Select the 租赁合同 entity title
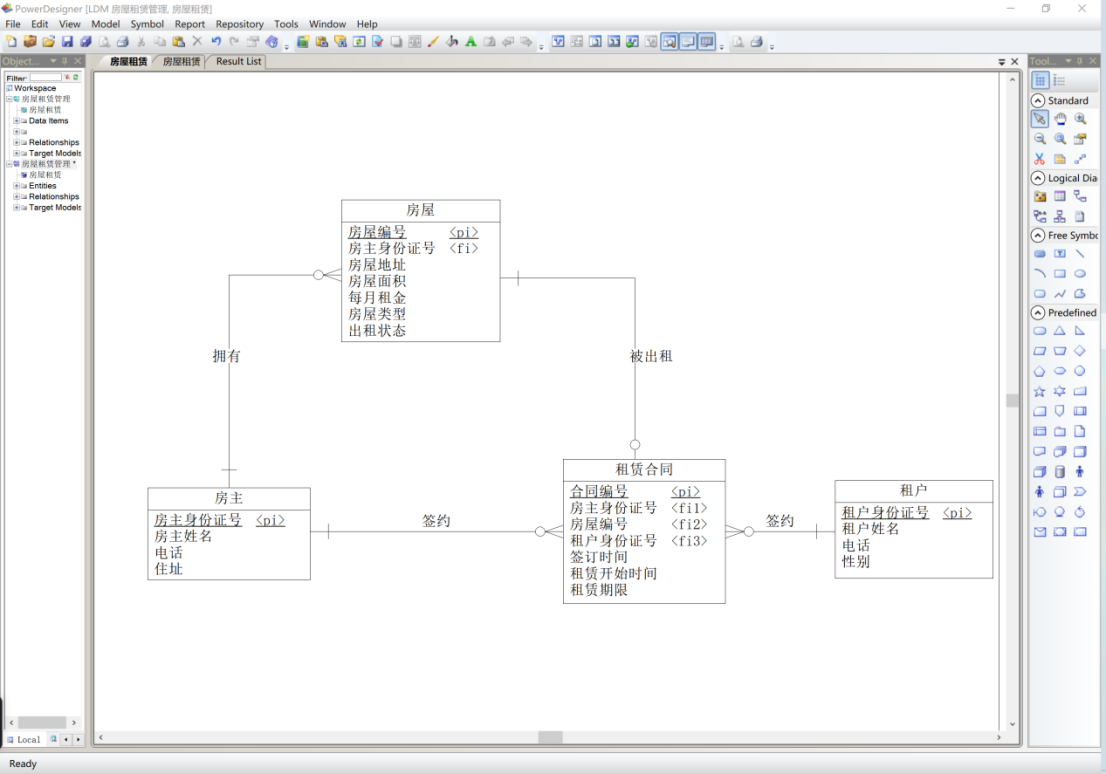Viewport: 1106px width, 774px height. pyautogui.click(x=644, y=469)
